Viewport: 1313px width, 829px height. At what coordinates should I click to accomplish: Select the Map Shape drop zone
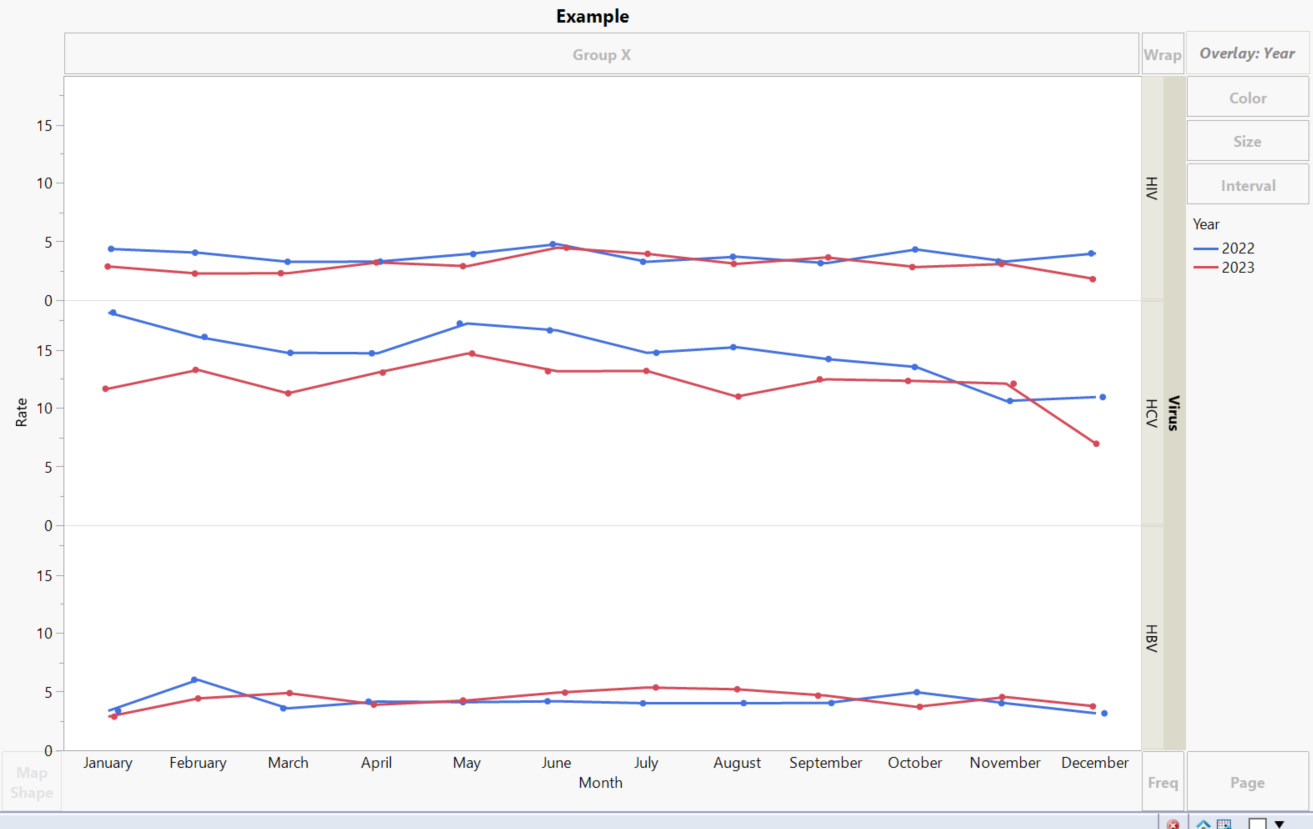click(31, 782)
